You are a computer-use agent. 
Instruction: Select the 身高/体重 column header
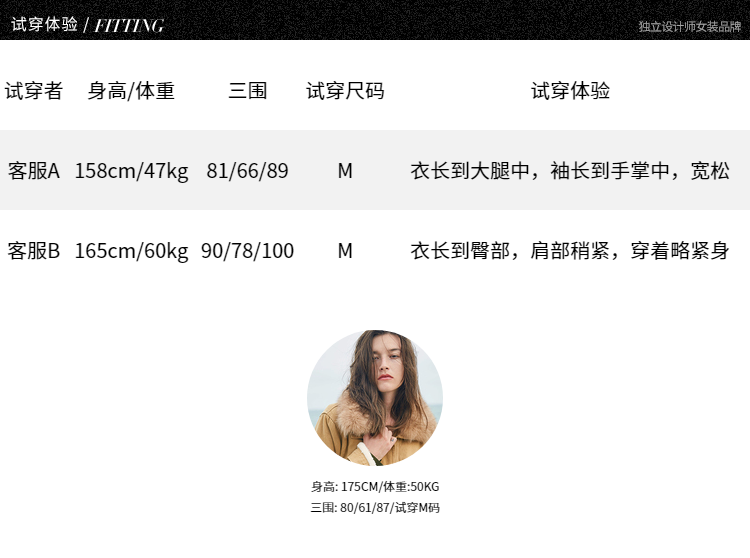131,91
